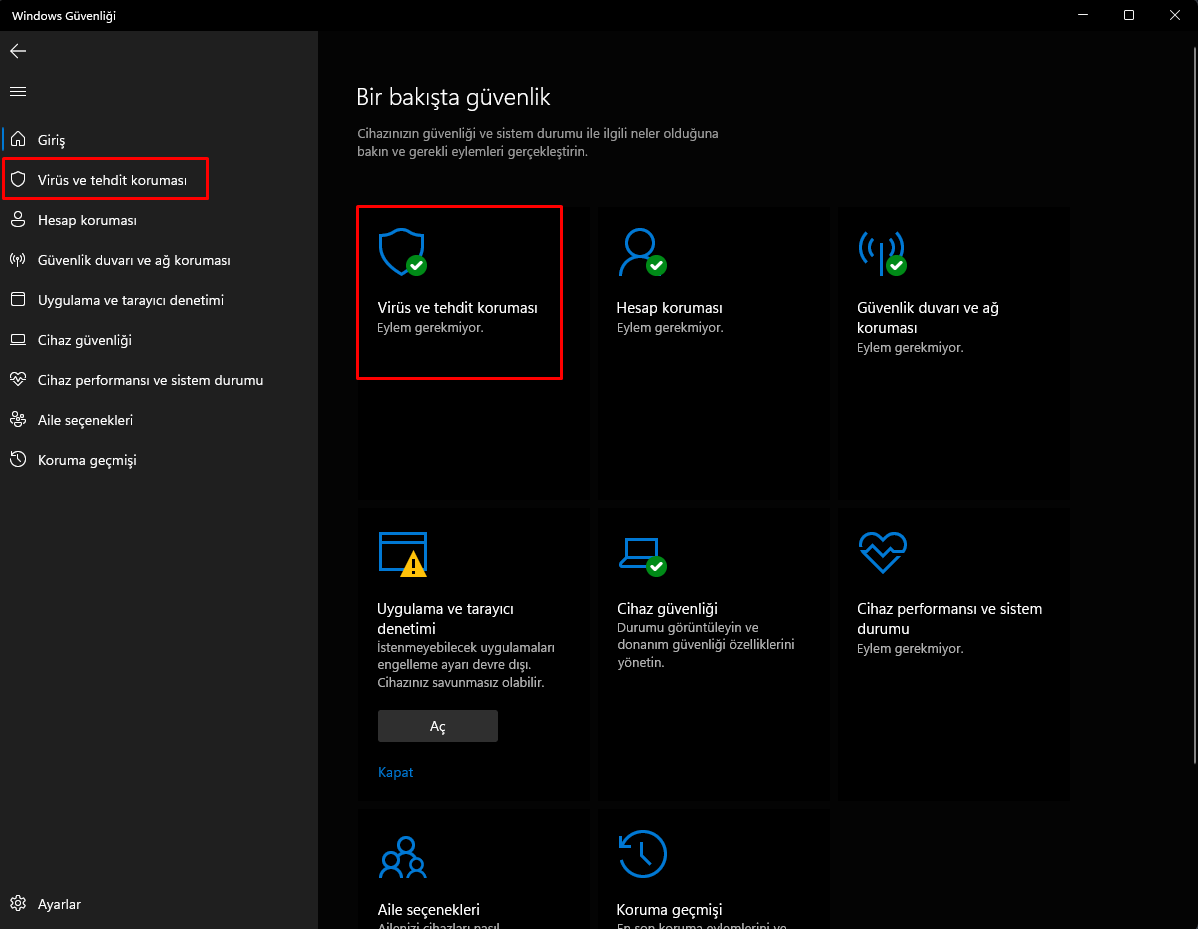
Task: Maximize the Windows Güvenliği window
Action: click(1128, 15)
